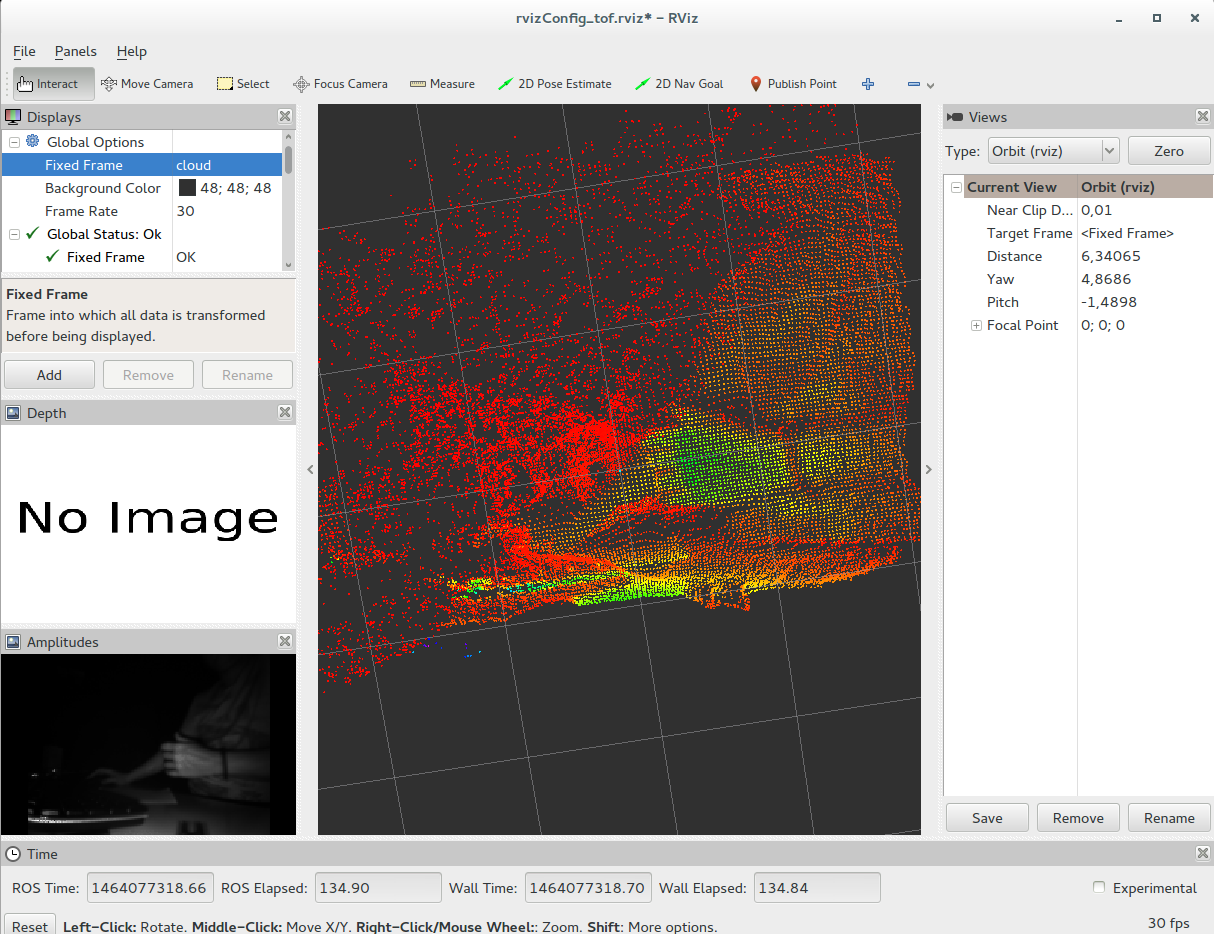
Task: Add a new tool with plus icon
Action: tap(868, 84)
